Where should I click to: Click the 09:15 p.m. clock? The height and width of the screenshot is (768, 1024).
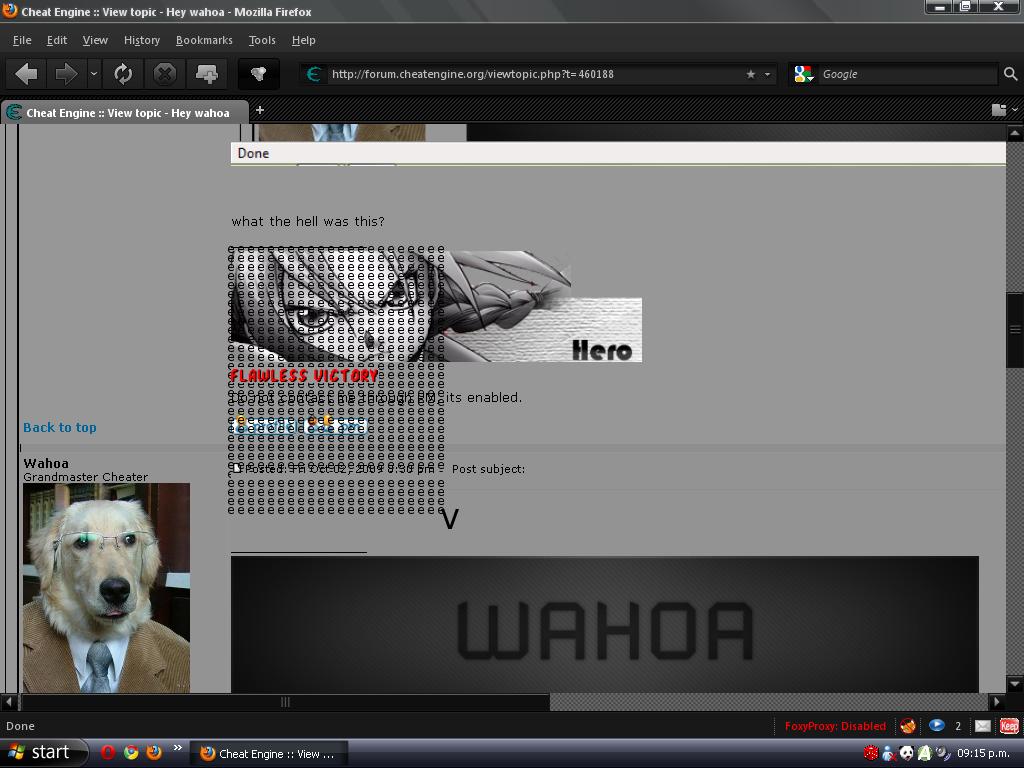pos(984,753)
